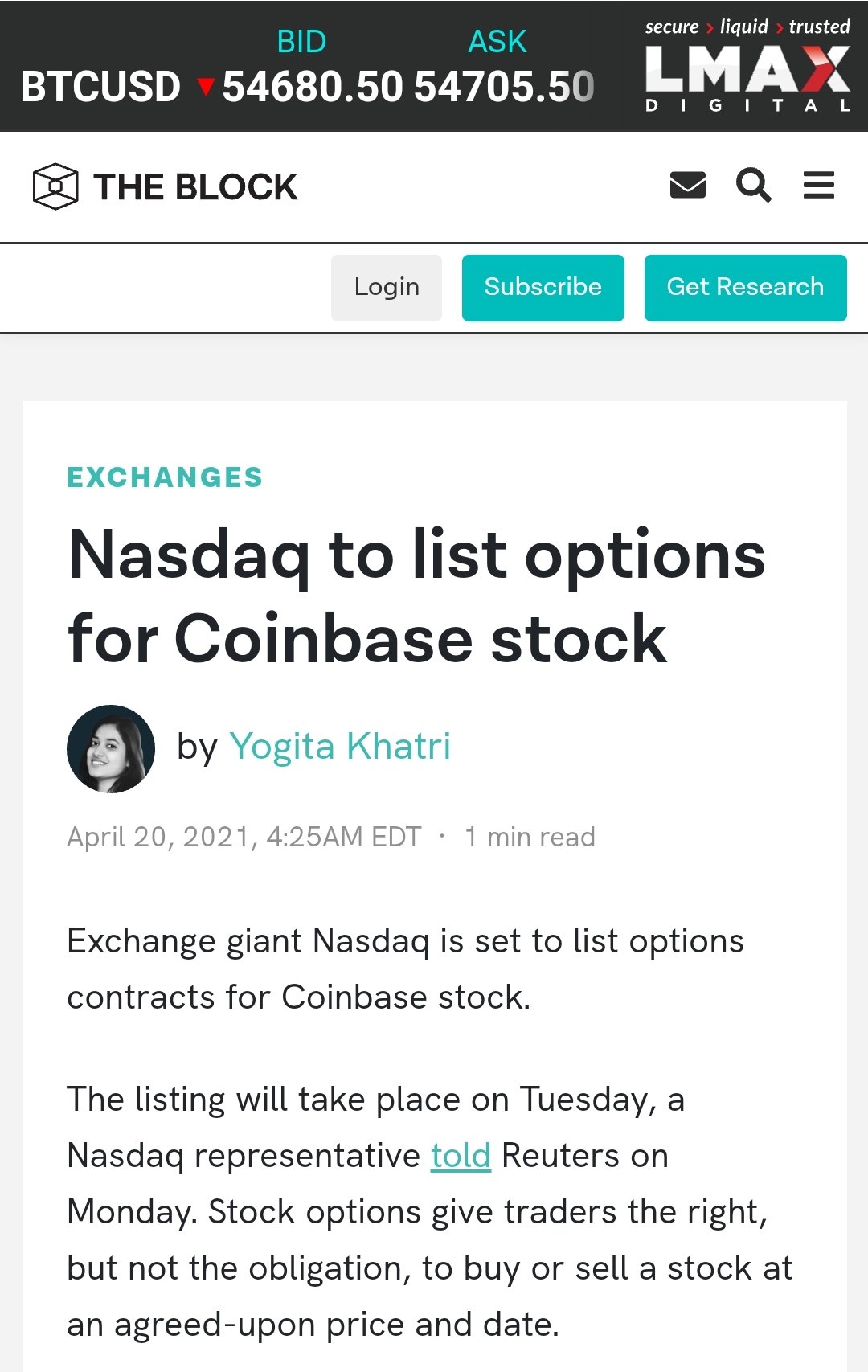Click the article headline about Nasdaq options
This screenshot has width=868, height=1372.
coord(416,596)
